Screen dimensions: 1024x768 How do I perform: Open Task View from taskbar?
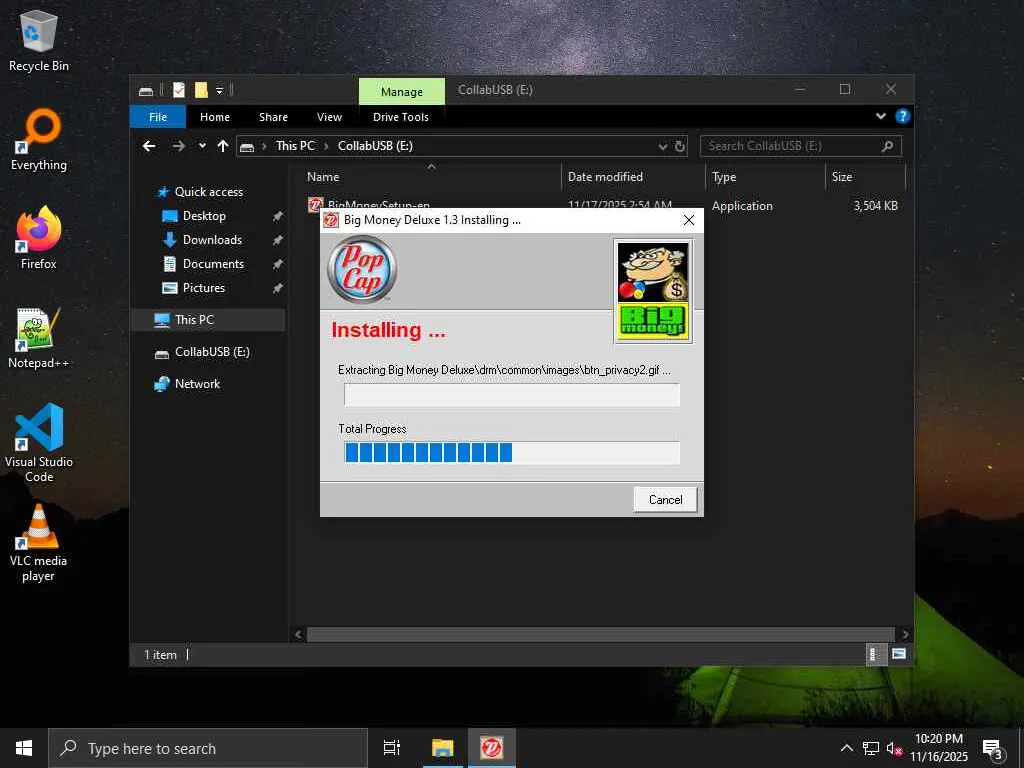coord(392,748)
